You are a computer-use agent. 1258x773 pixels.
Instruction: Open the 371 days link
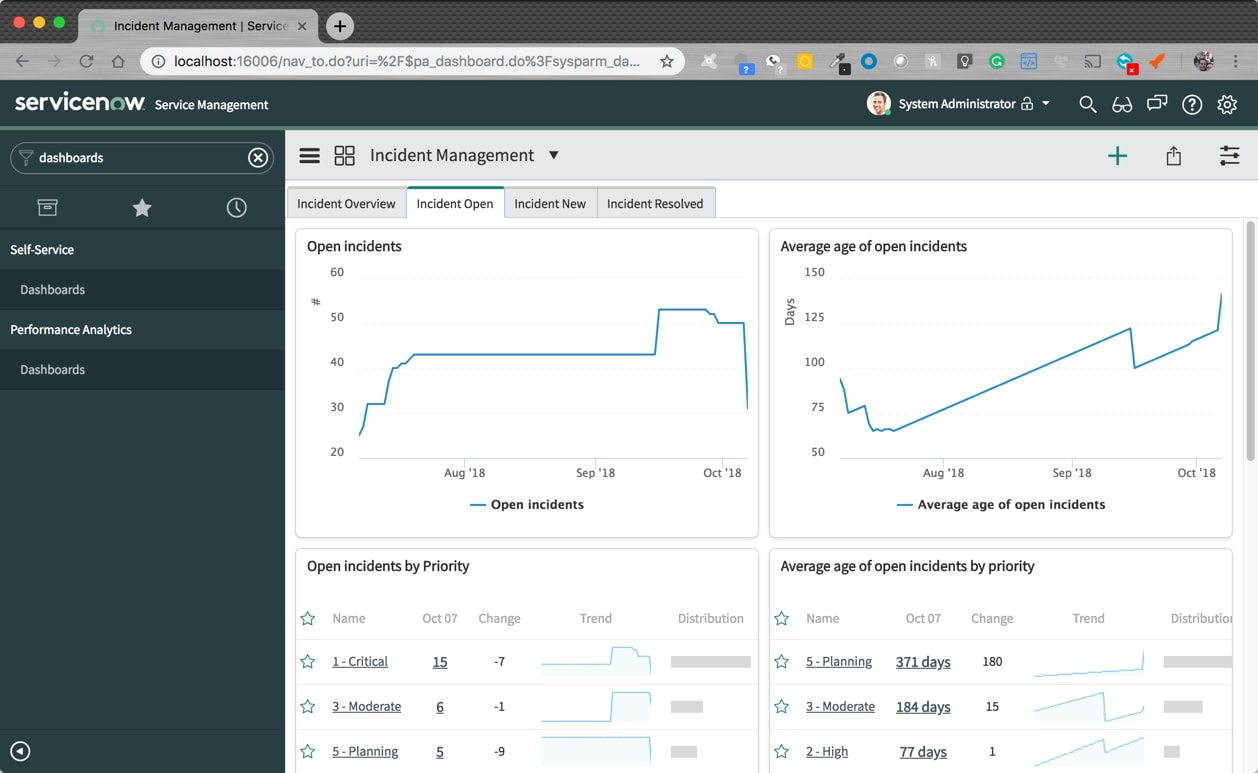click(x=922, y=661)
